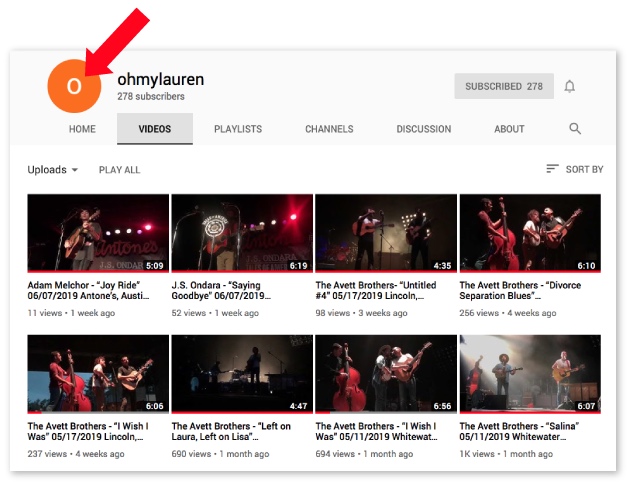Click the J.S. Ondara Saying Goodbye title

point(221,290)
